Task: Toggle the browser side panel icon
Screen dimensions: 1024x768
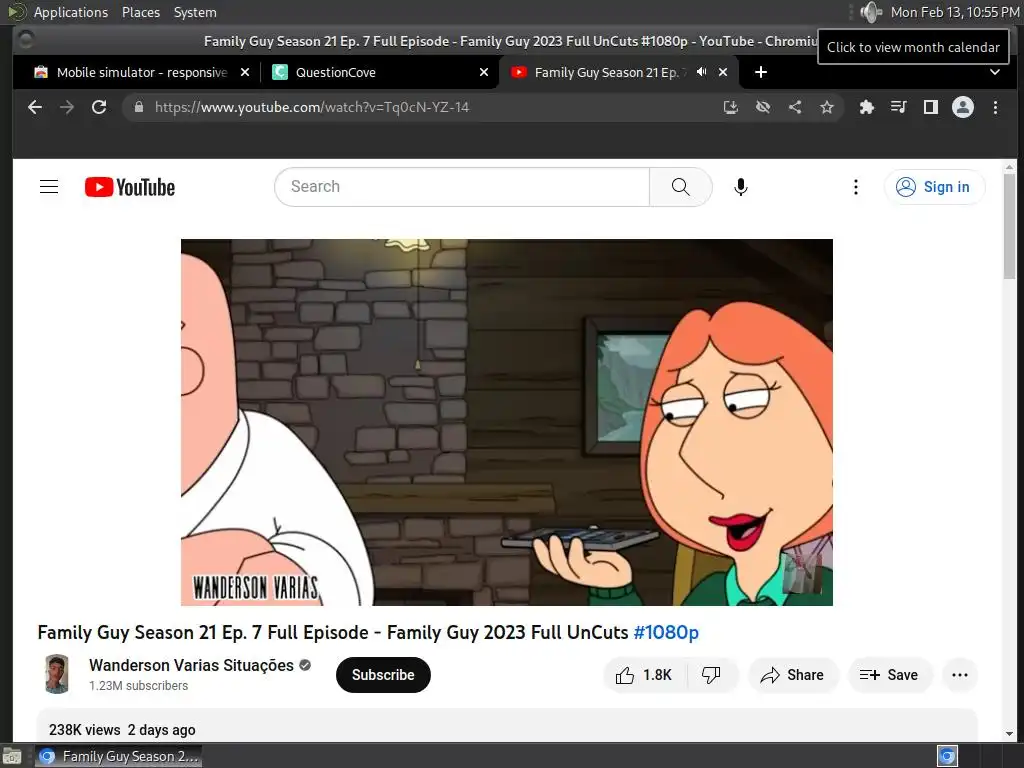Action: 931,107
